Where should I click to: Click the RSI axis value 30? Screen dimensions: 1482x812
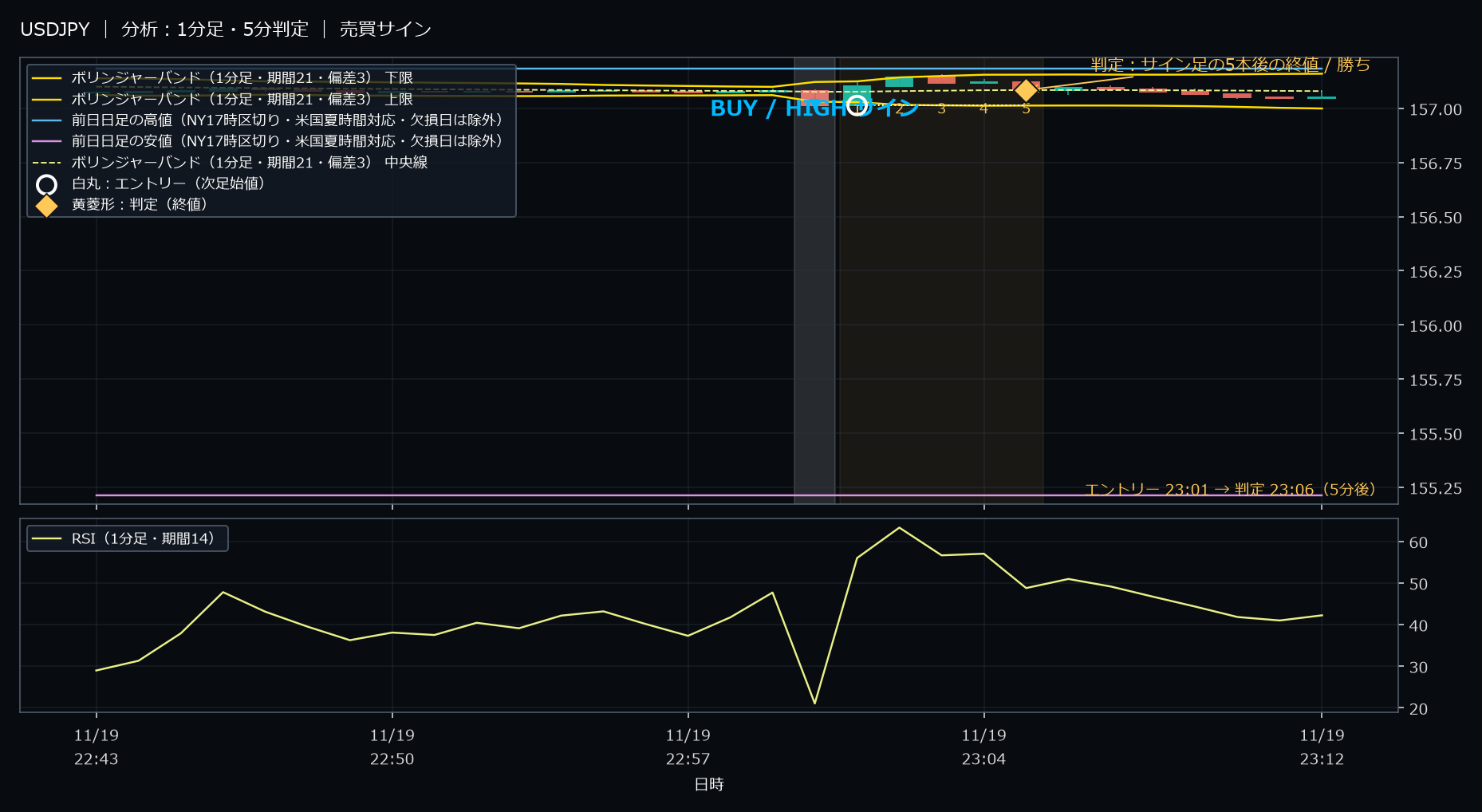[1418, 667]
